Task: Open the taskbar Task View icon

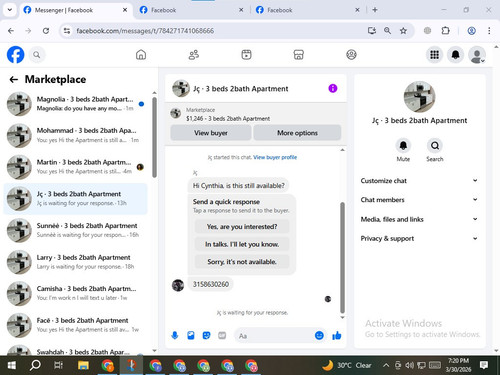Action: click(x=58, y=365)
